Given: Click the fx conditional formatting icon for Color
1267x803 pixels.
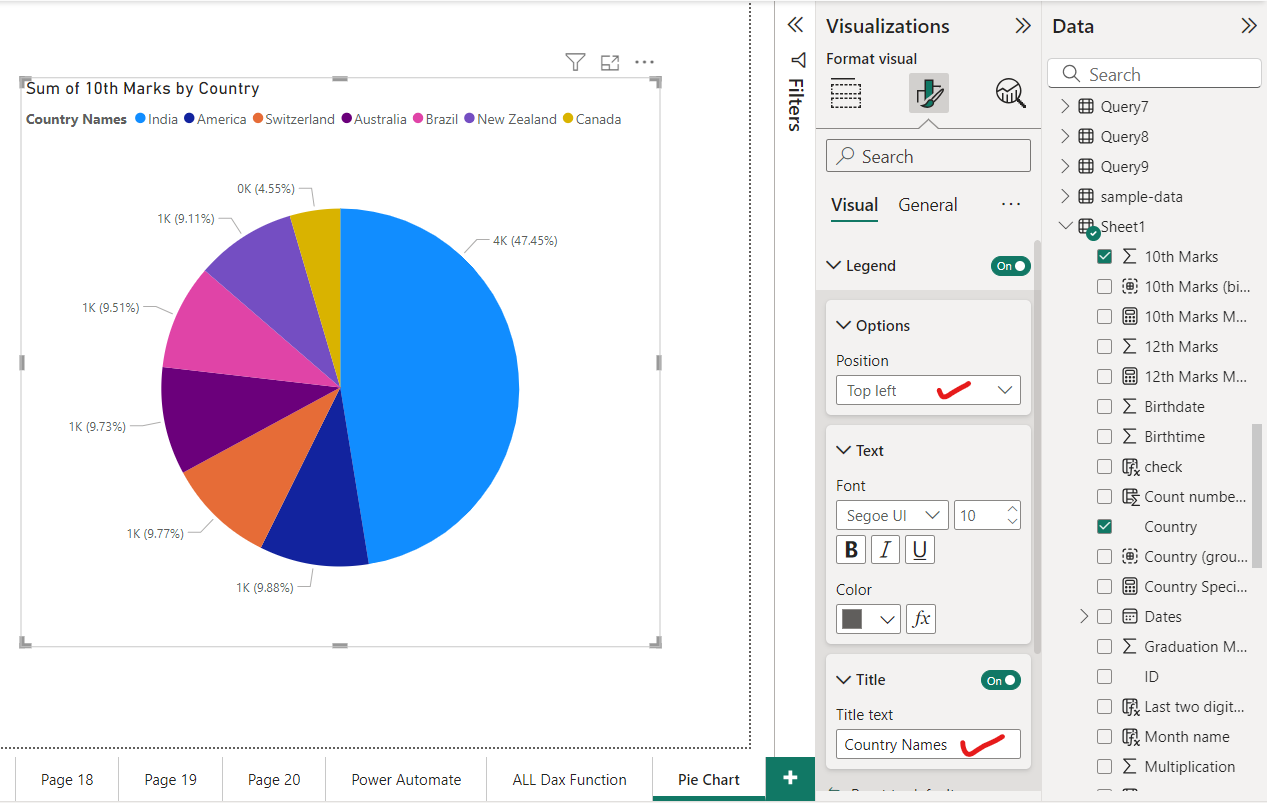Looking at the screenshot, I should click(920, 618).
